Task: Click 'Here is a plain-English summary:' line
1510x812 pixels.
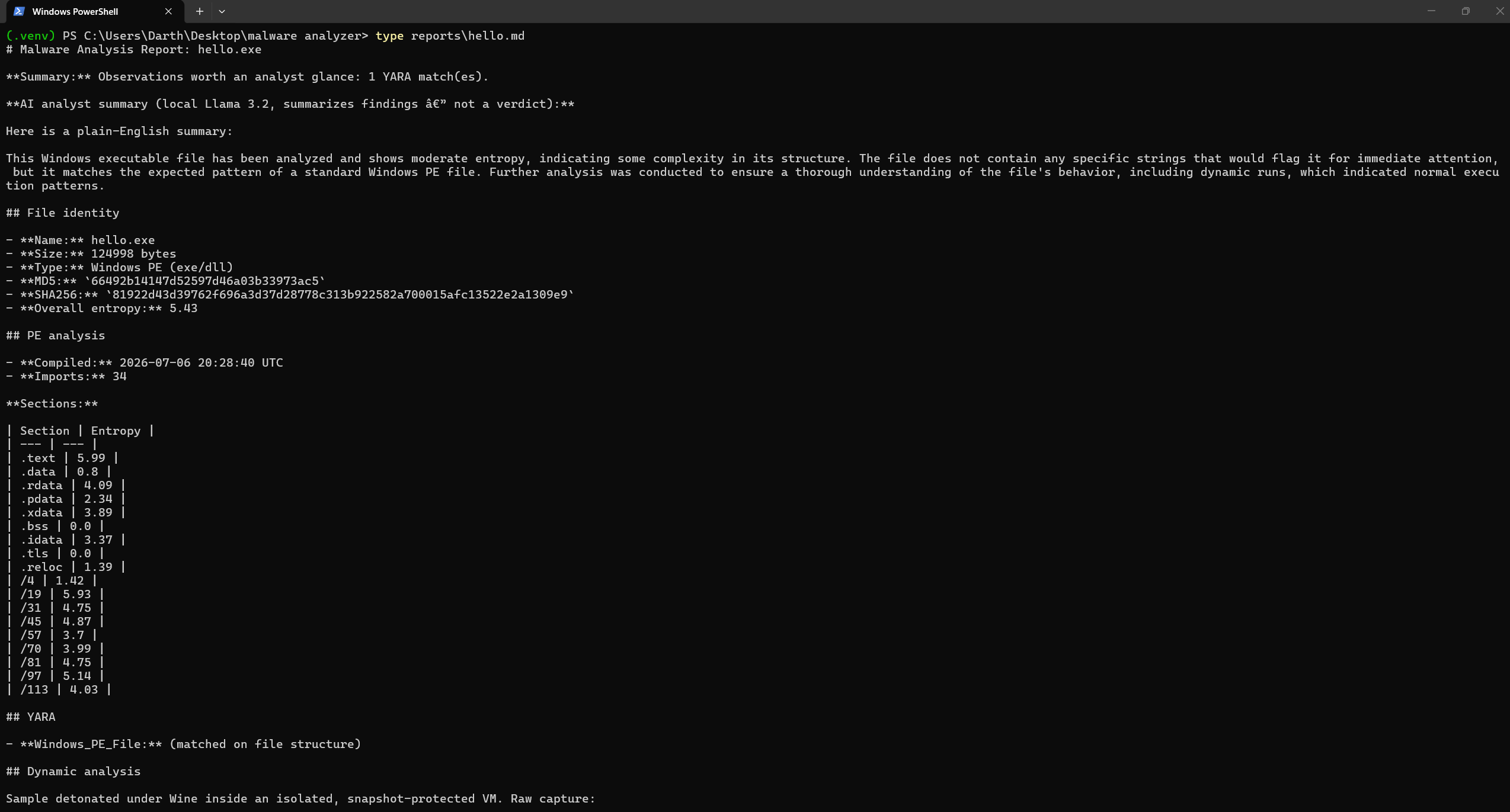Action: coord(120,131)
